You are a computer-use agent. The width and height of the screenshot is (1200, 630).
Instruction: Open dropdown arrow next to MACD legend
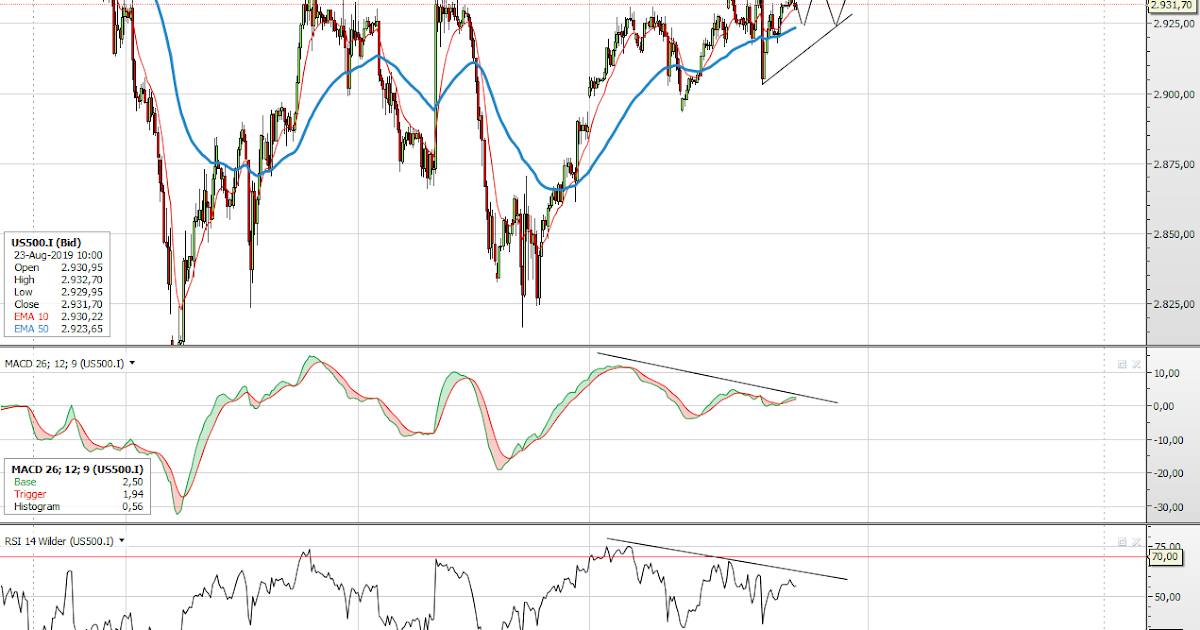point(131,363)
